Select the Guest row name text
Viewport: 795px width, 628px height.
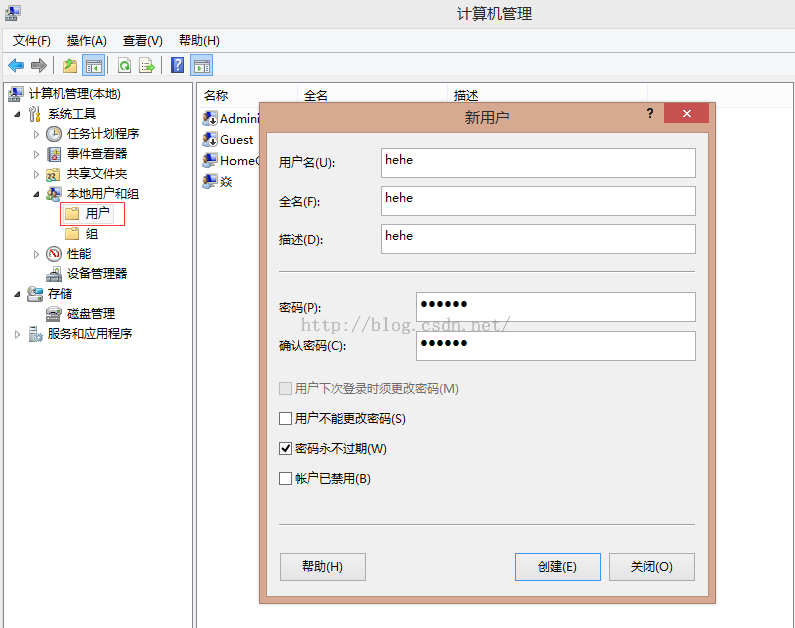(236, 139)
